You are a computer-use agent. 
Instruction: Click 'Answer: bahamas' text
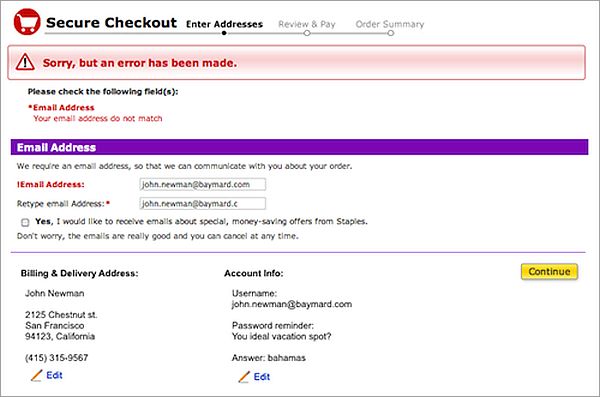coord(269,358)
